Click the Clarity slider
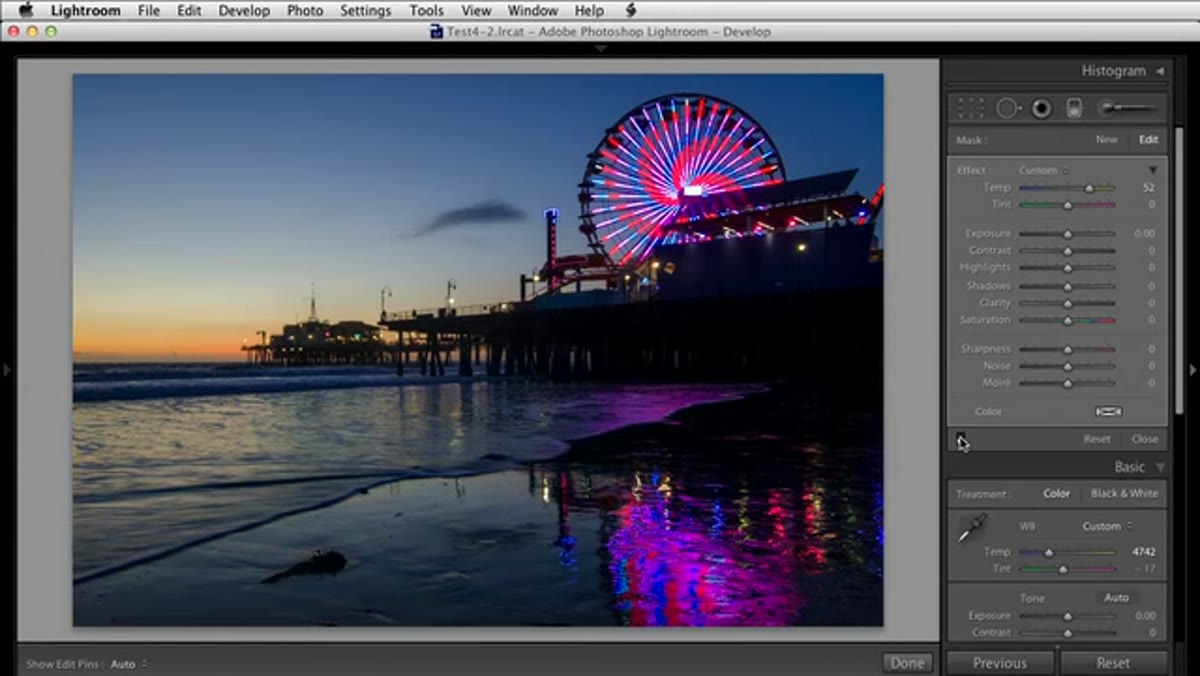Viewport: 1200px width, 676px height. [x=1067, y=303]
